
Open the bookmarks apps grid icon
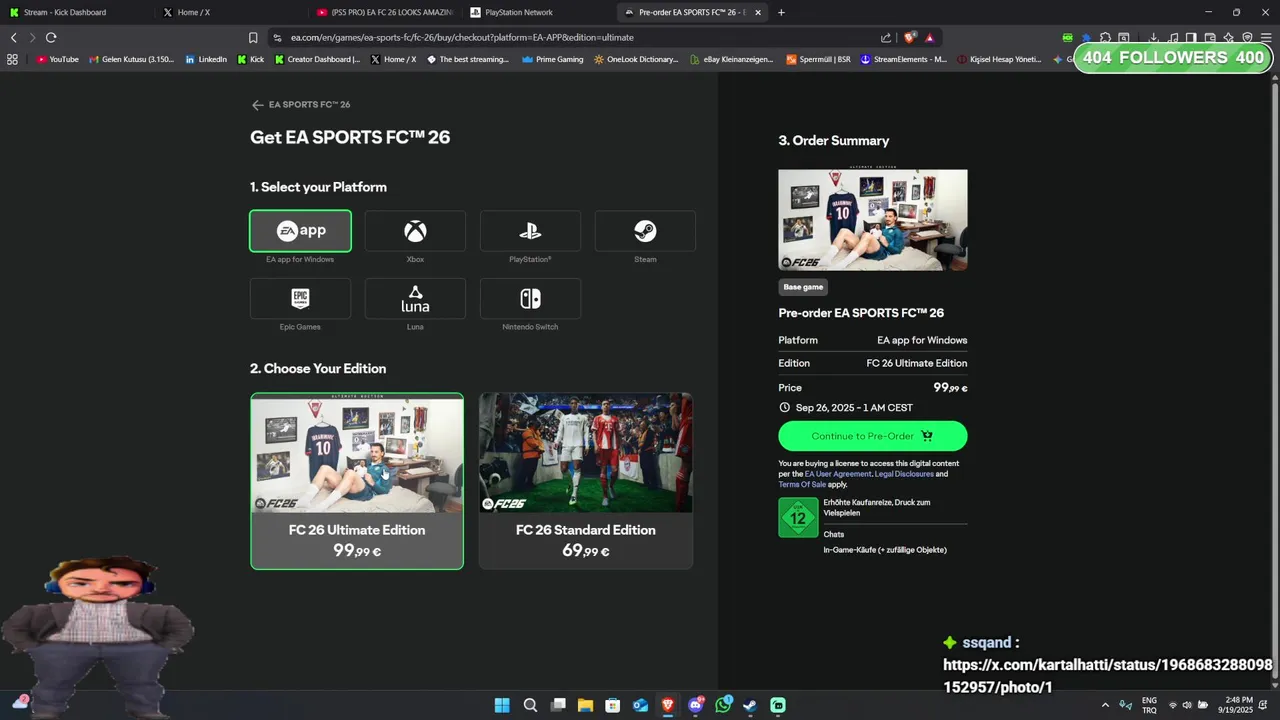click(x=12, y=59)
